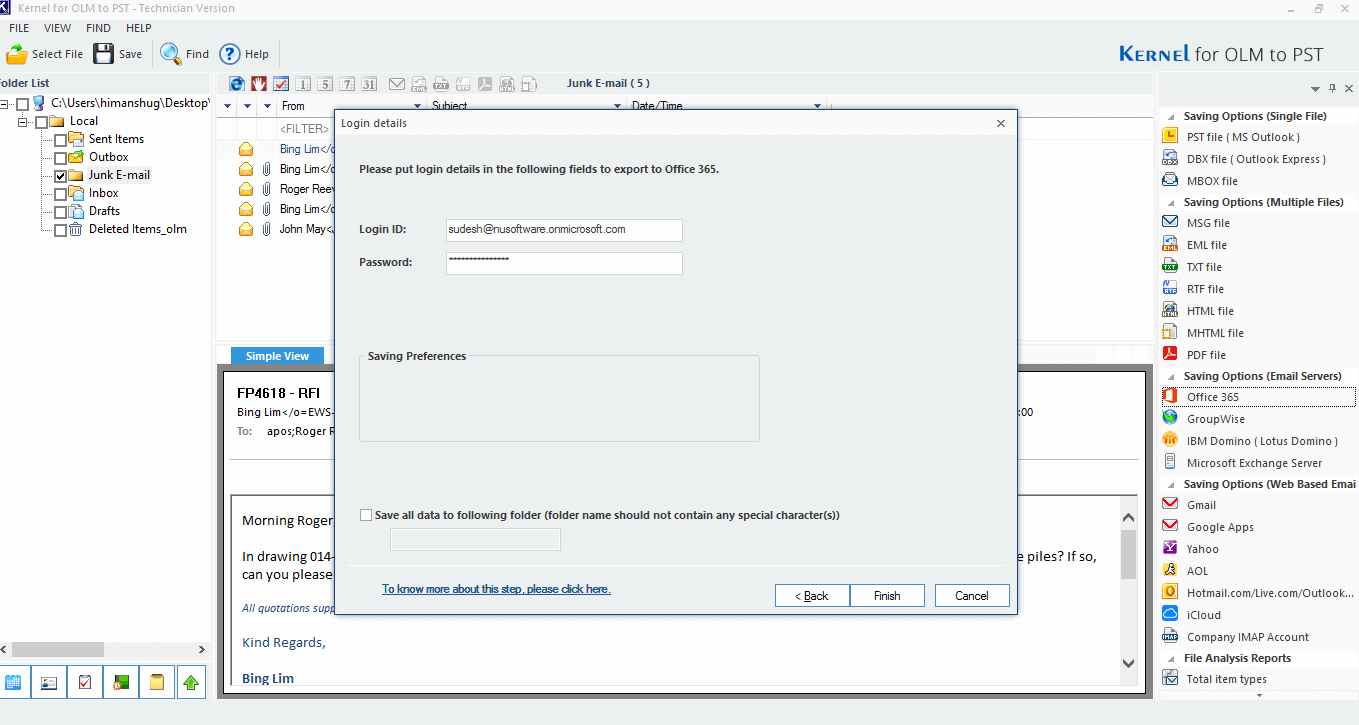Open the tasks clipboard icon
The height and width of the screenshot is (725, 1359).
[85, 682]
